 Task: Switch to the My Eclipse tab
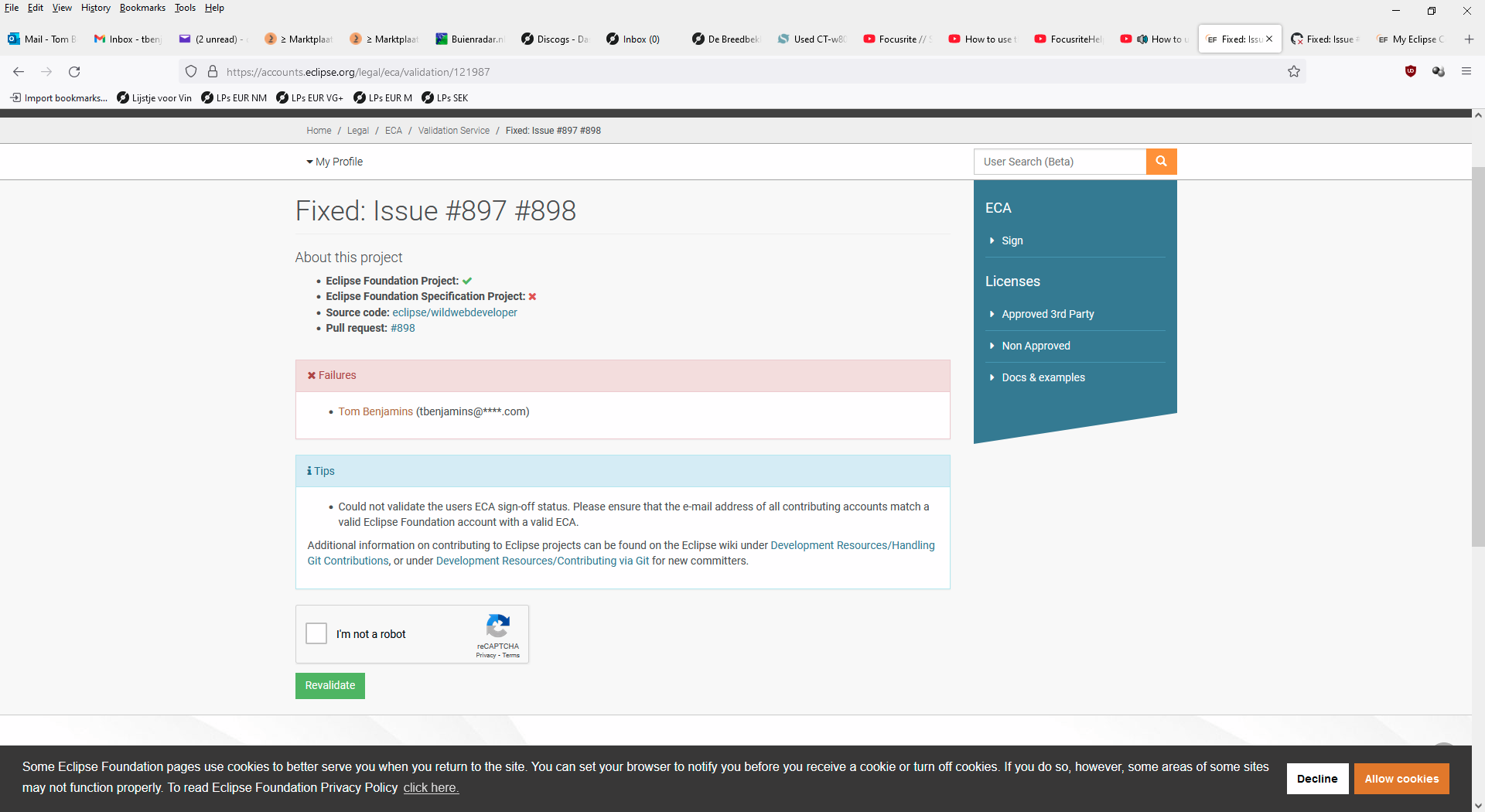[x=1411, y=39]
